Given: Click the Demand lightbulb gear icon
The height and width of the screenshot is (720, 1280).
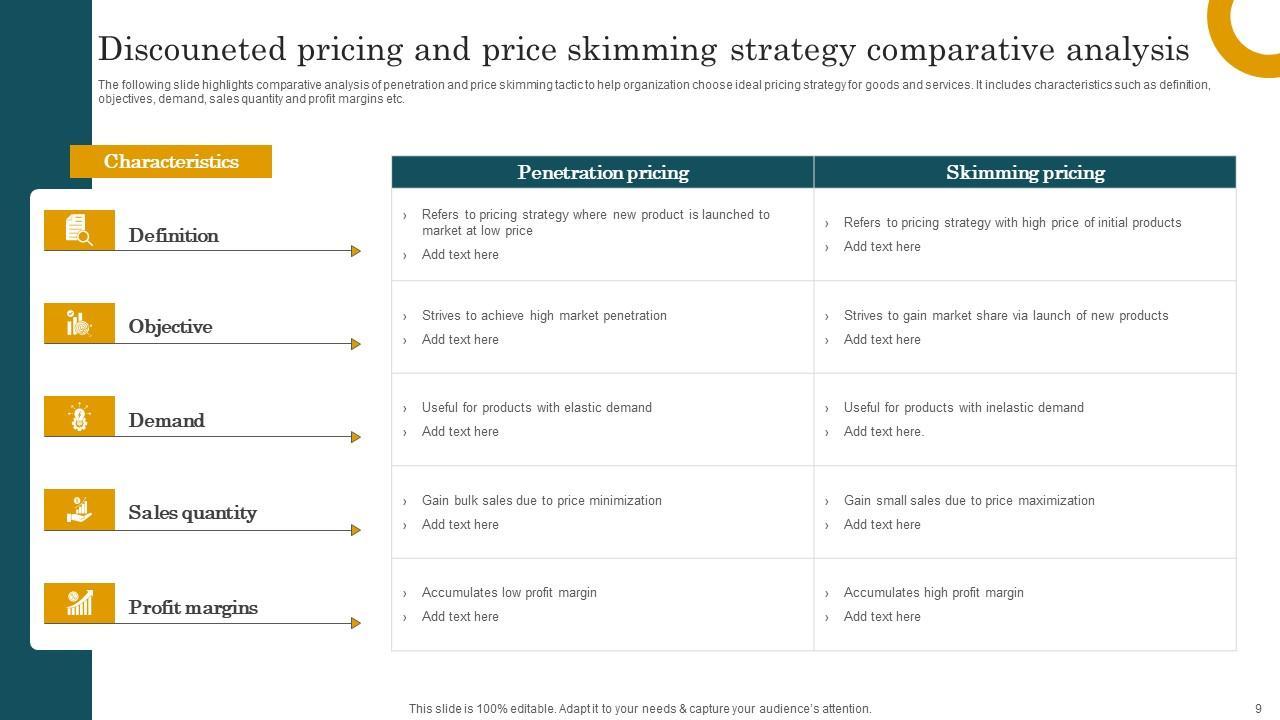Looking at the screenshot, I should pos(79,416).
